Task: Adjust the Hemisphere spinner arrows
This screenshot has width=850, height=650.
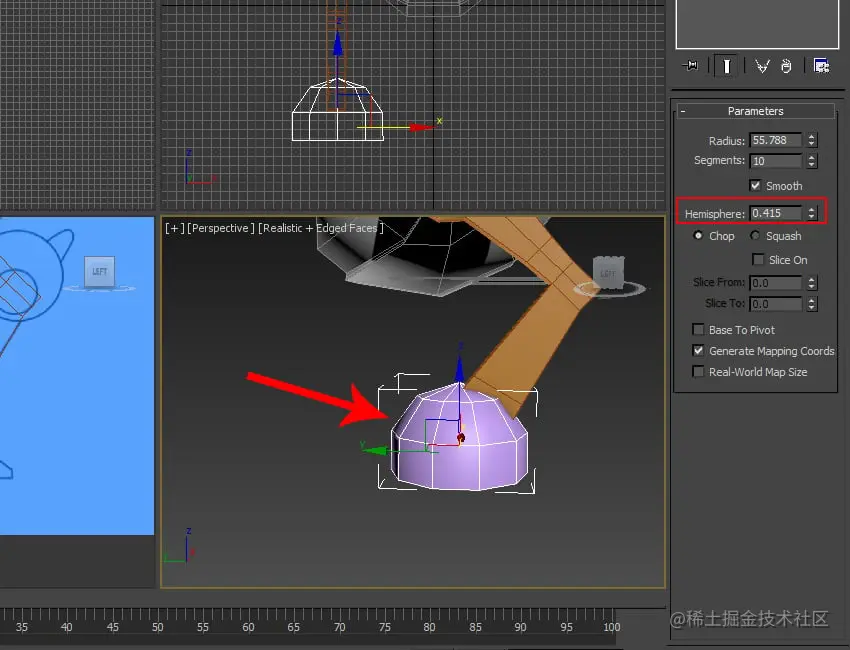Action: pos(812,213)
